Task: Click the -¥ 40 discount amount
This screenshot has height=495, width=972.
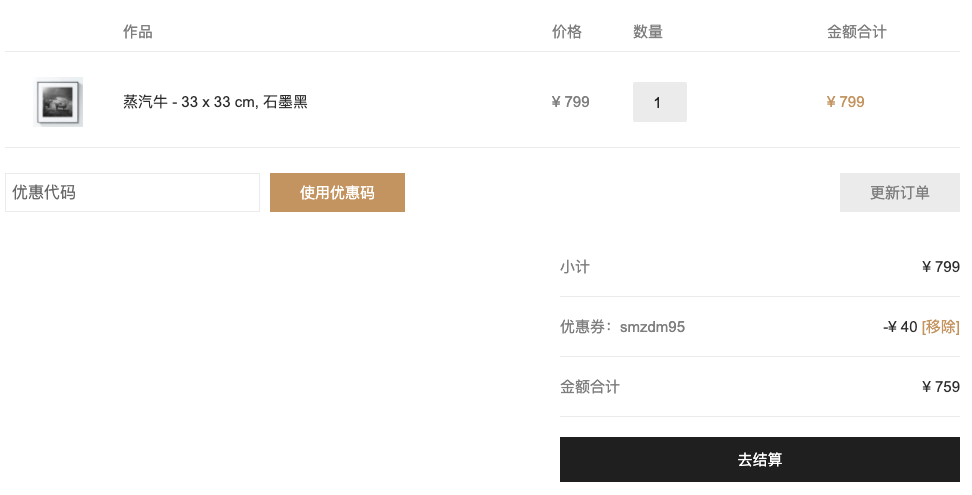Action: [900, 326]
